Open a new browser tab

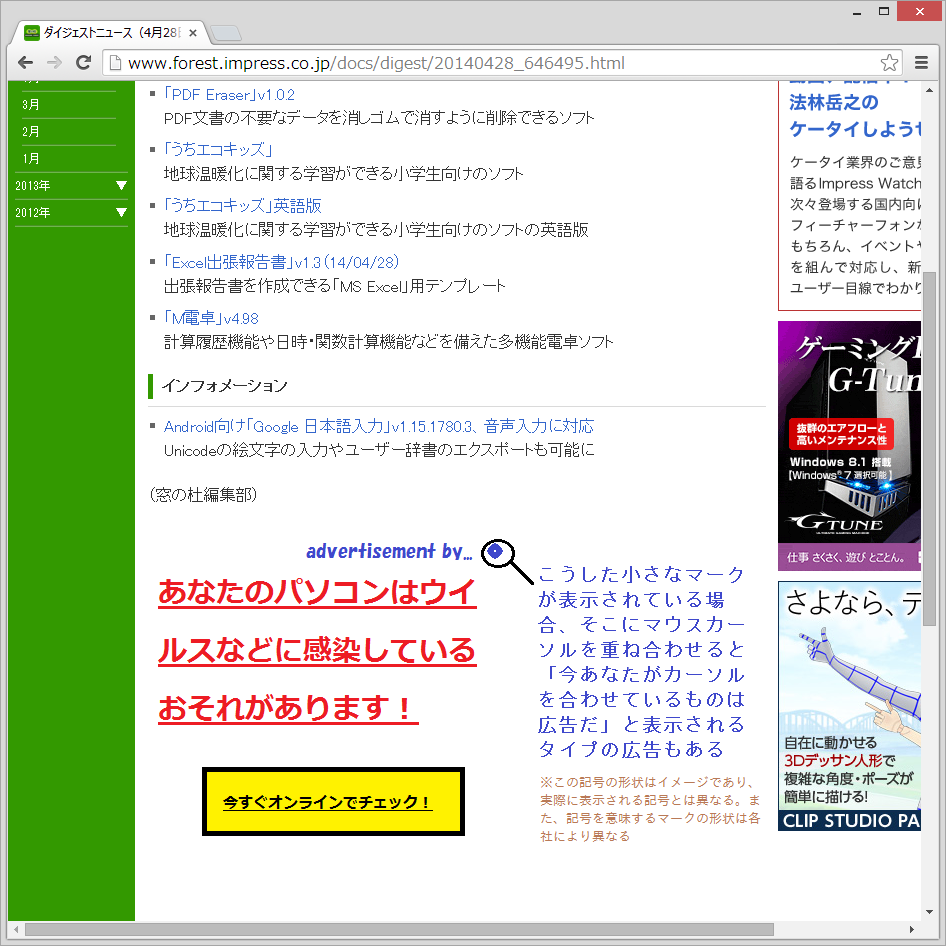click(x=225, y=31)
